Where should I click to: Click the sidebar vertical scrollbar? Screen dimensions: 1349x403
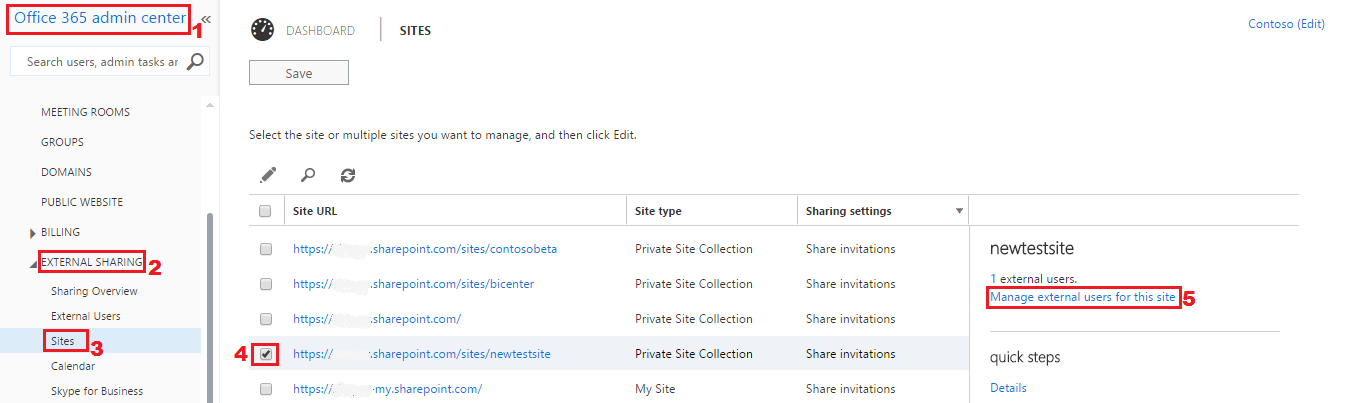[x=209, y=300]
